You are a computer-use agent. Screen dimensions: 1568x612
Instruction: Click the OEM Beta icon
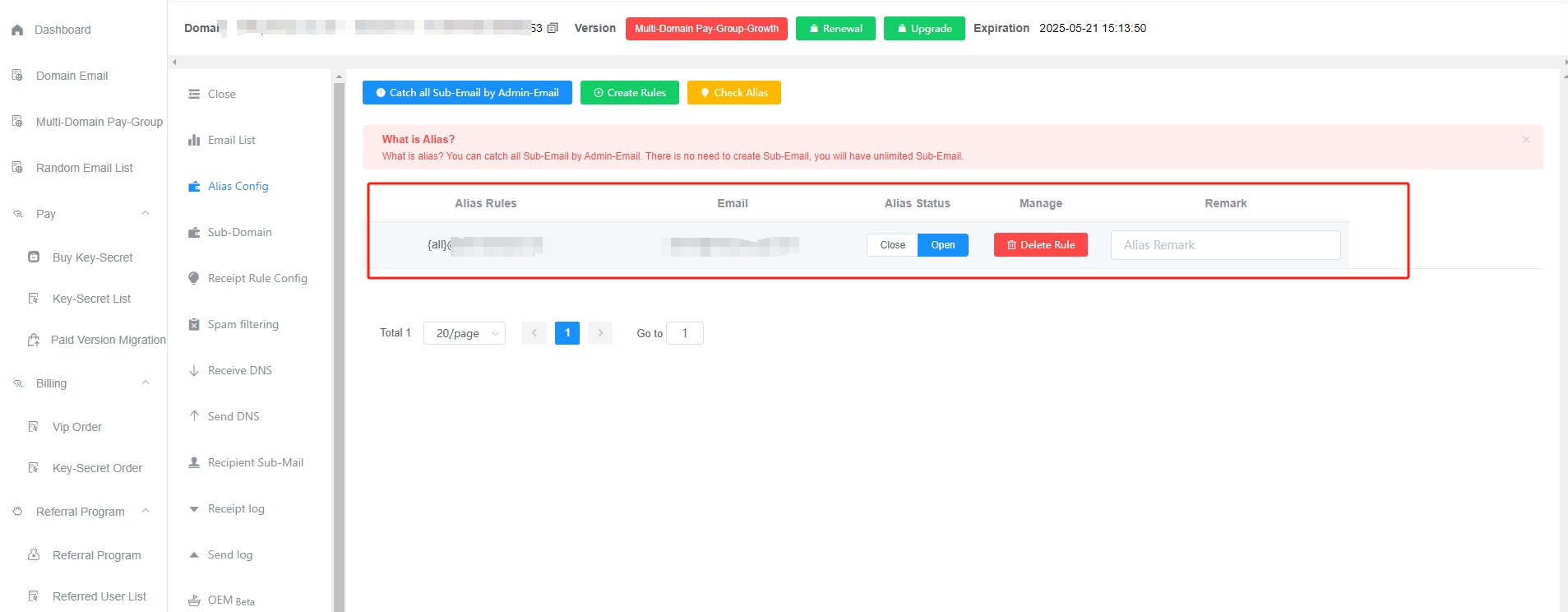pos(194,600)
